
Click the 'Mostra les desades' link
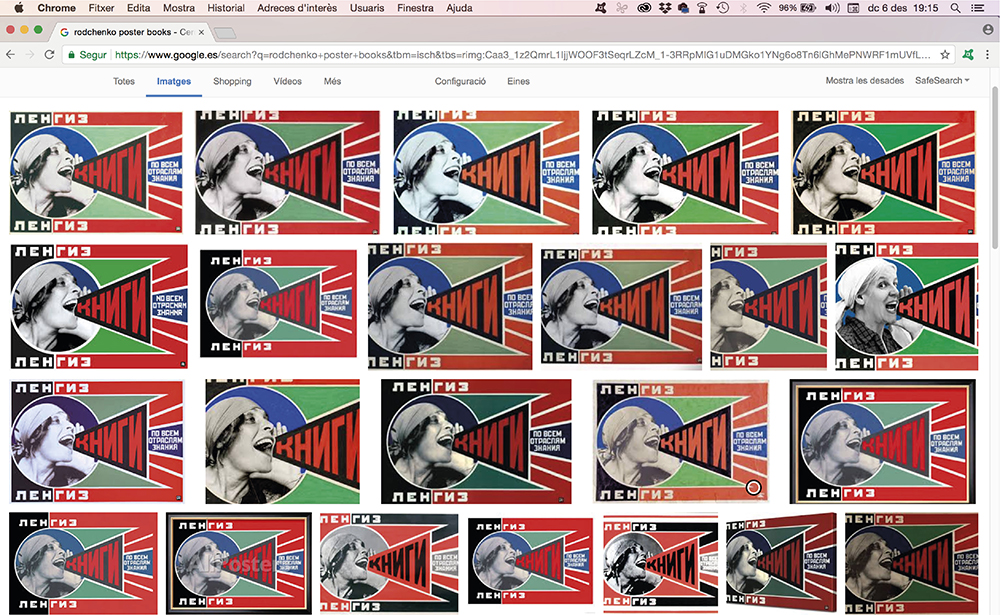[x=865, y=80]
